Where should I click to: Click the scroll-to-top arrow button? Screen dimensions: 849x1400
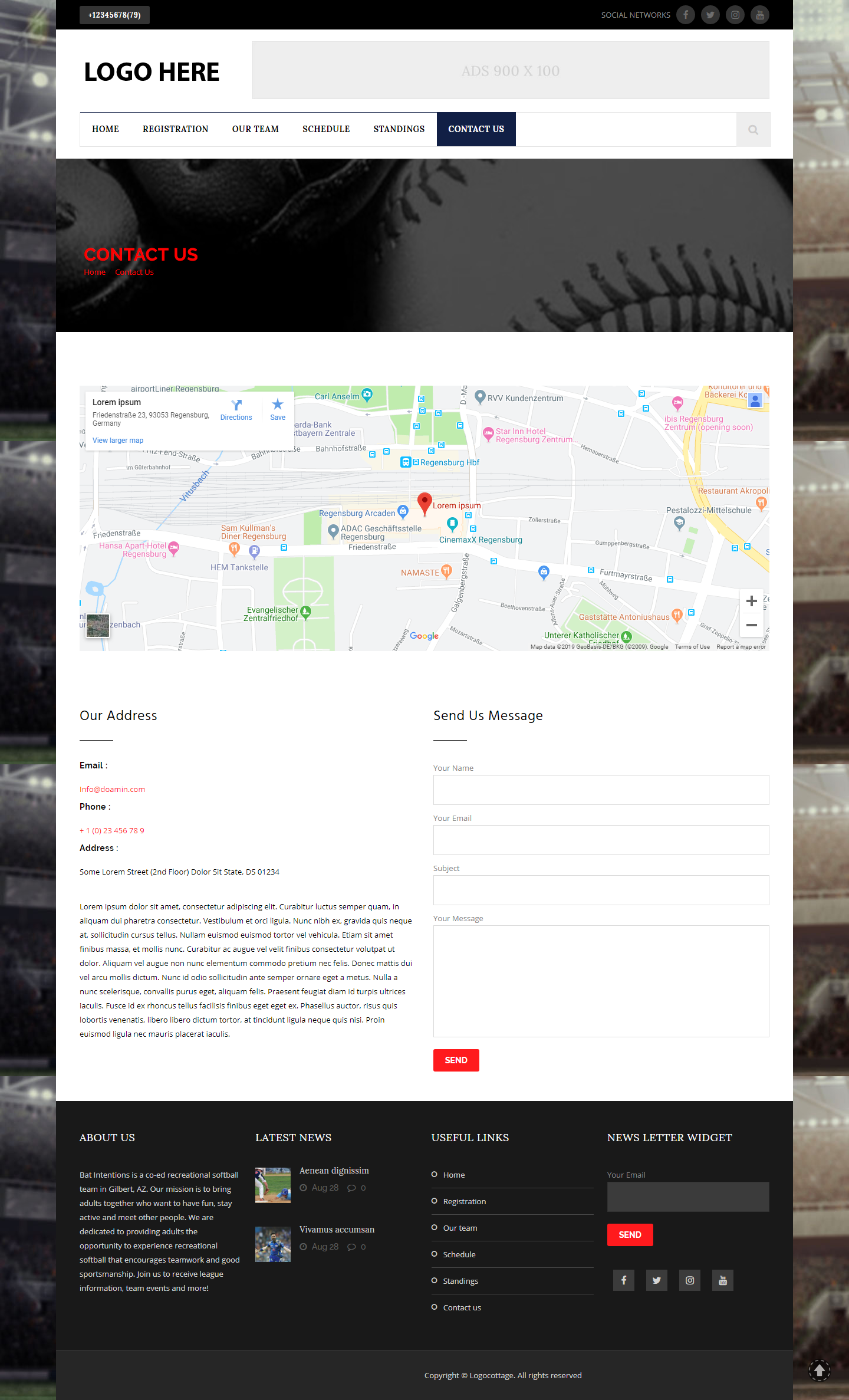coord(819,1370)
